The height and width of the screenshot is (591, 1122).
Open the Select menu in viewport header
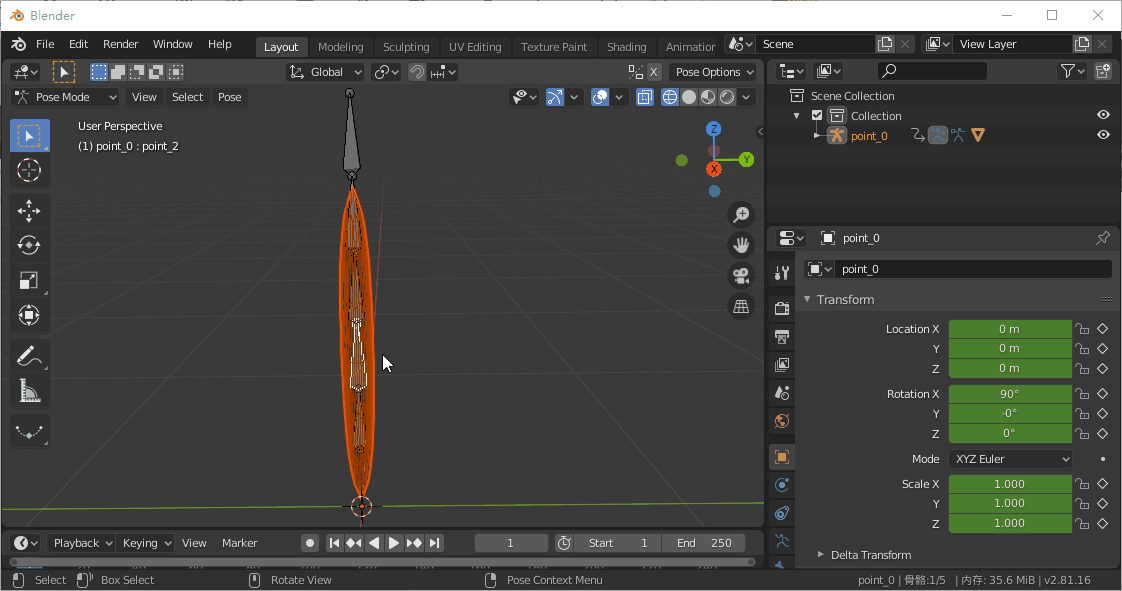pos(187,97)
